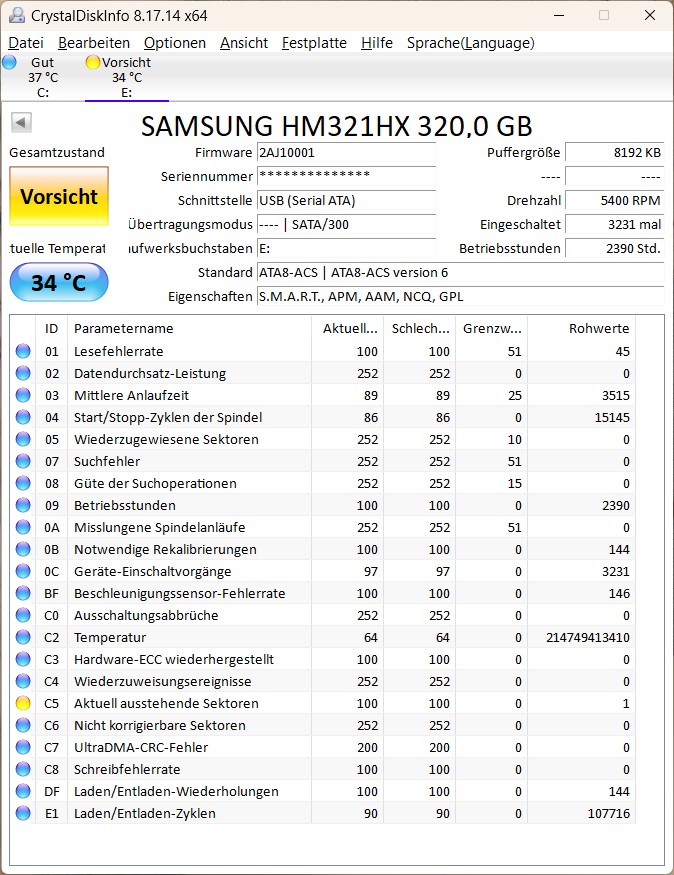Click status orb of Misslungene Spindelanläufe row
Image resolution: width=674 pixels, height=875 pixels.
click(x=23, y=527)
